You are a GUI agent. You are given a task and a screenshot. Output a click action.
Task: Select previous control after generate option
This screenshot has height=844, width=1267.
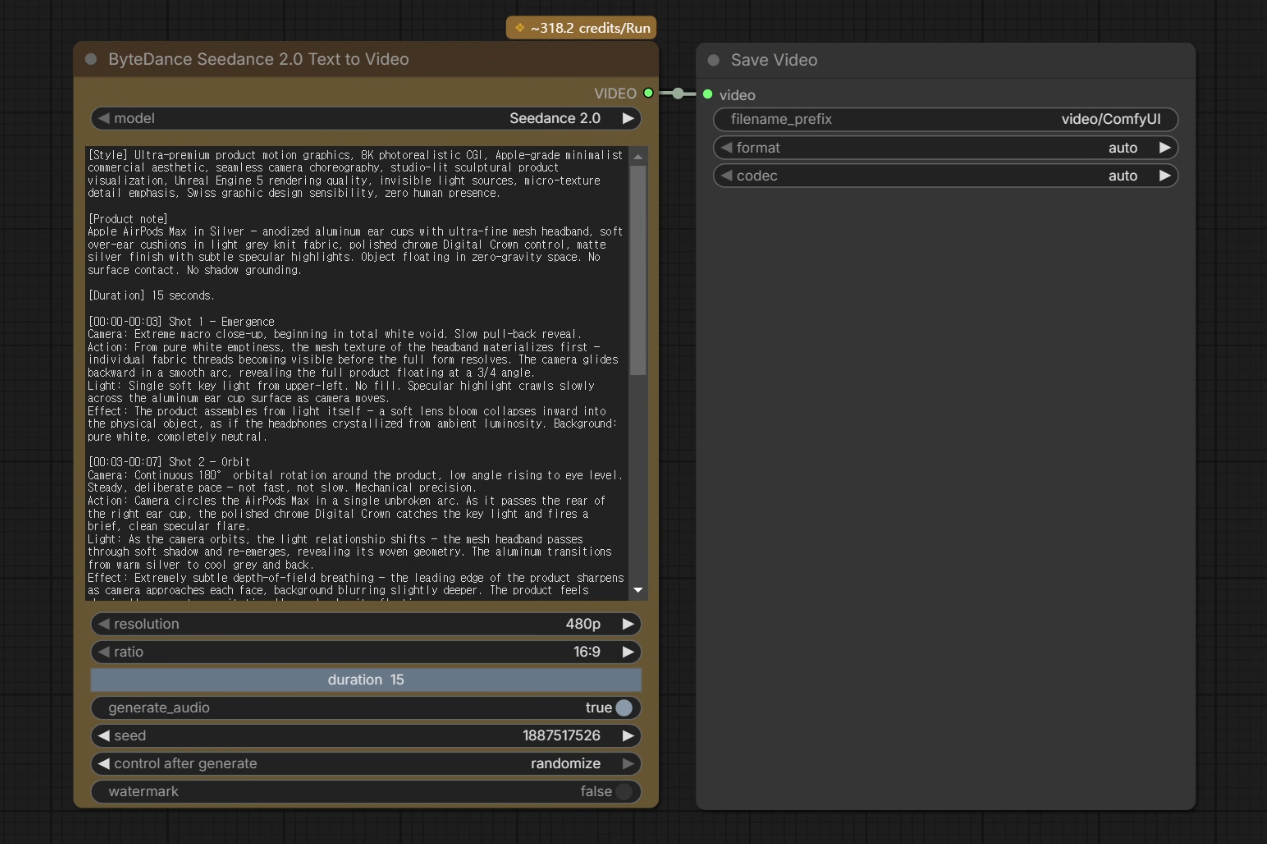click(104, 764)
